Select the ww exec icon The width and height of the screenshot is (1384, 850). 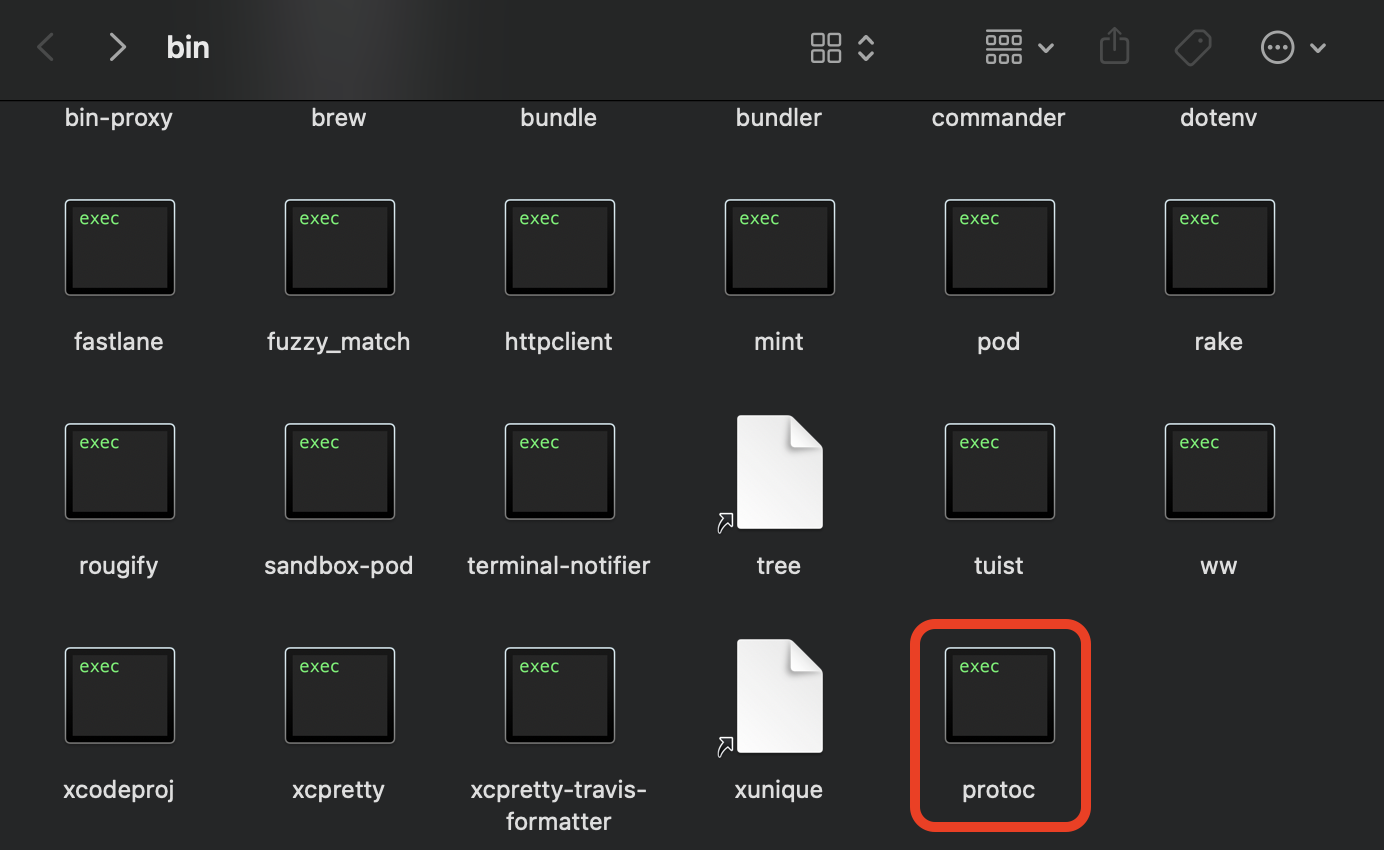pos(1220,471)
